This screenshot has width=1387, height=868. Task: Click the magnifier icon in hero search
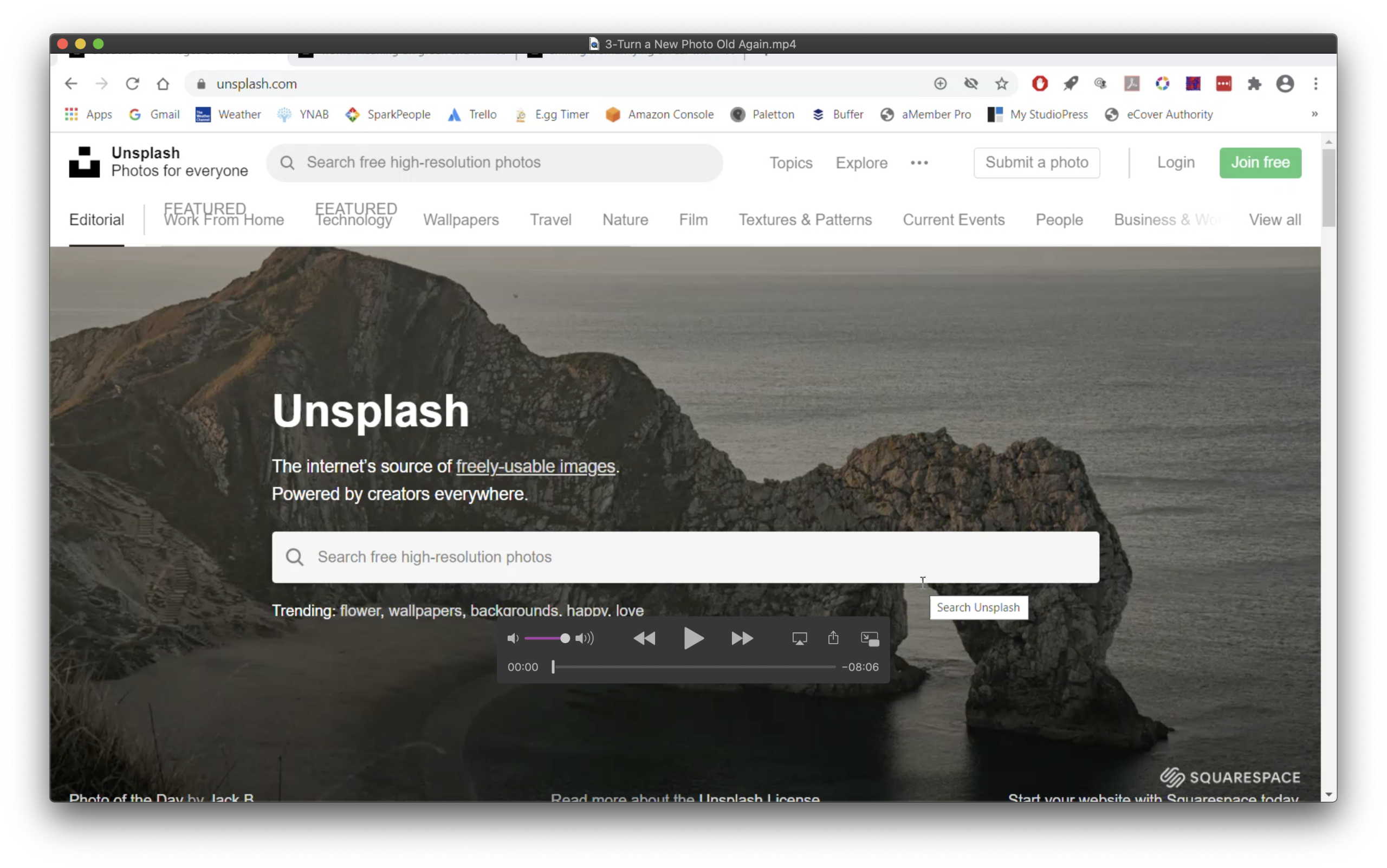point(295,557)
